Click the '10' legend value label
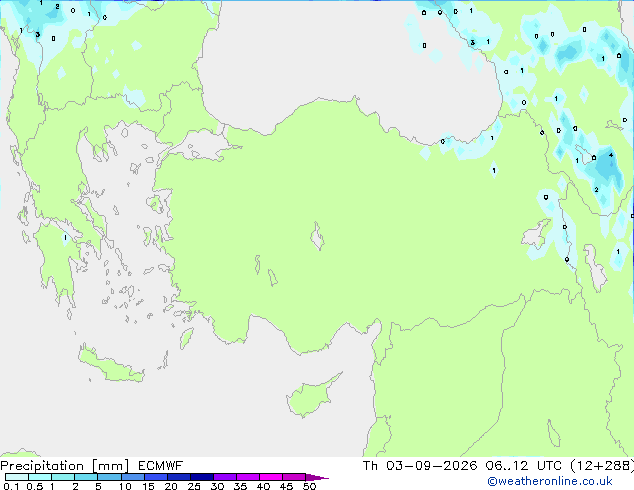The width and height of the screenshot is (634, 490). tap(125, 486)
